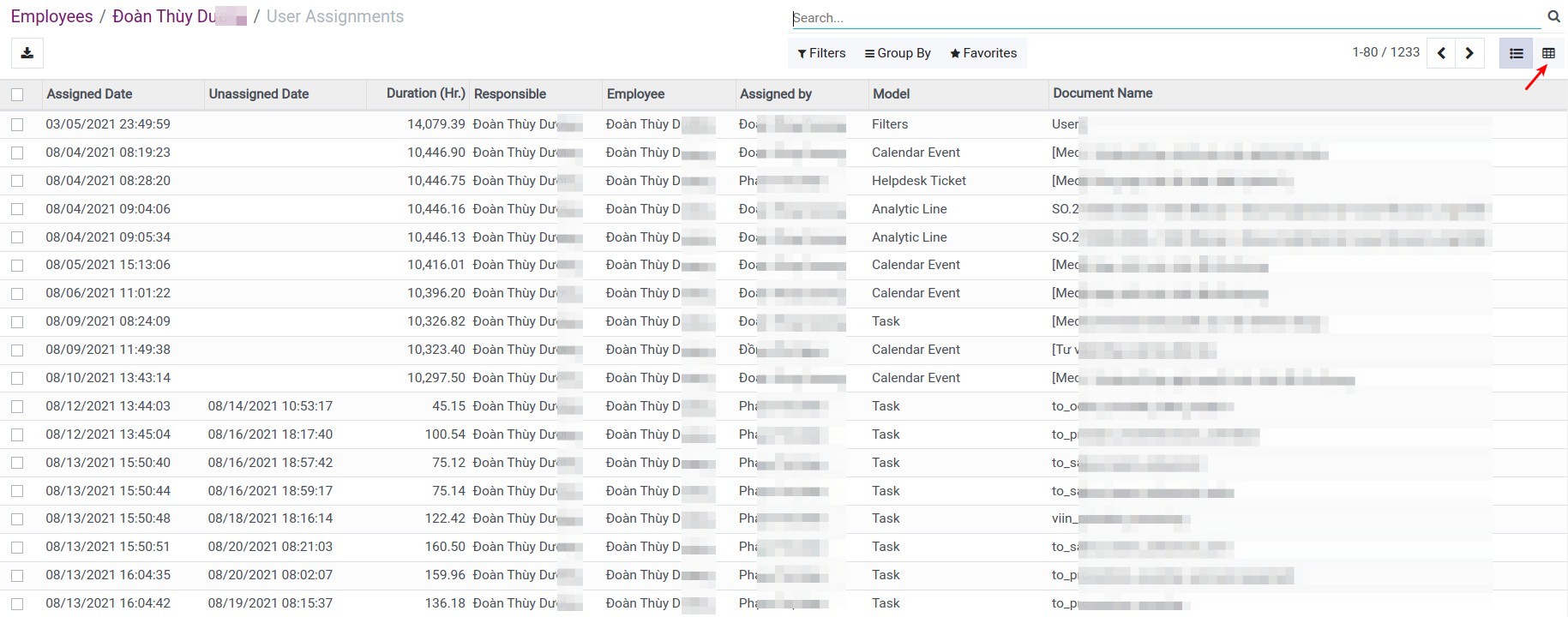
Task: Tick the checkbox for 08/06/2021 11:01:22 row
Action: coord(17,293)
